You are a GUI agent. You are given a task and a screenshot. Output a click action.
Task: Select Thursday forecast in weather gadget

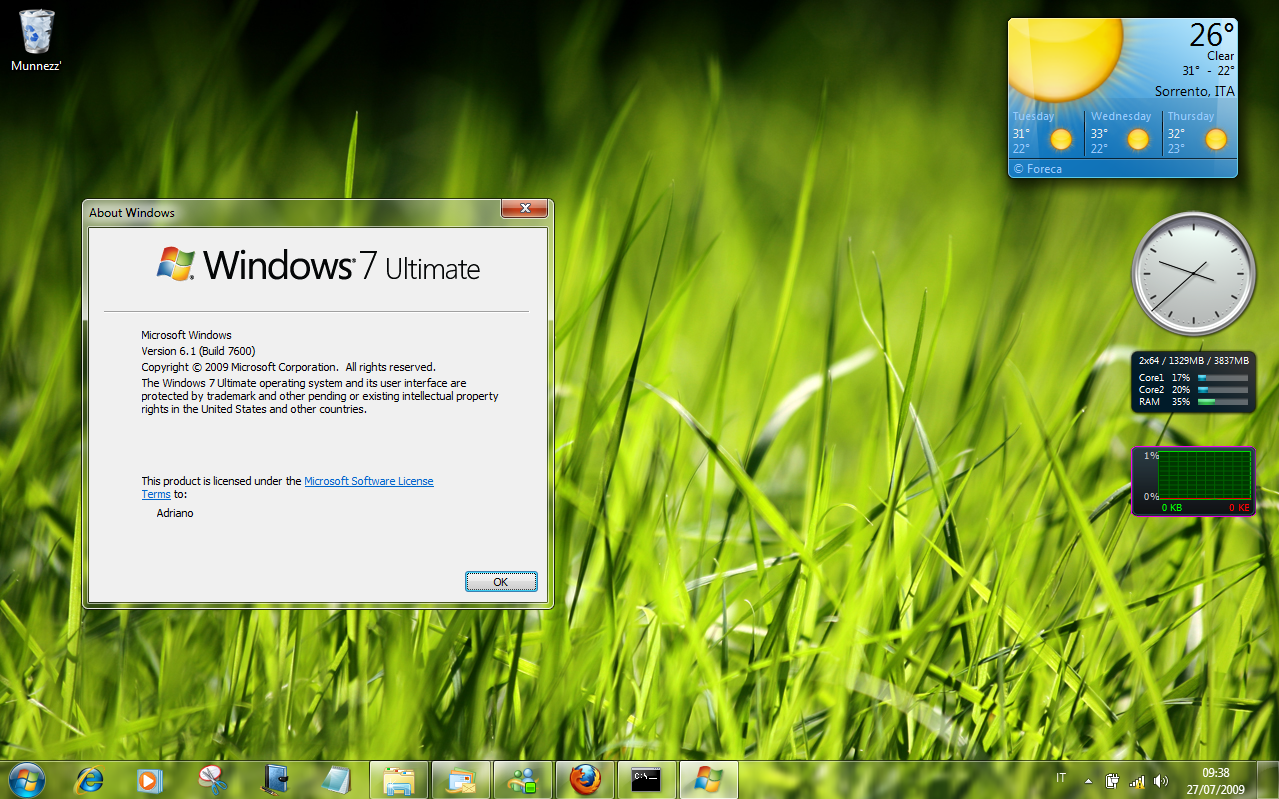[x=1200, y=132]
